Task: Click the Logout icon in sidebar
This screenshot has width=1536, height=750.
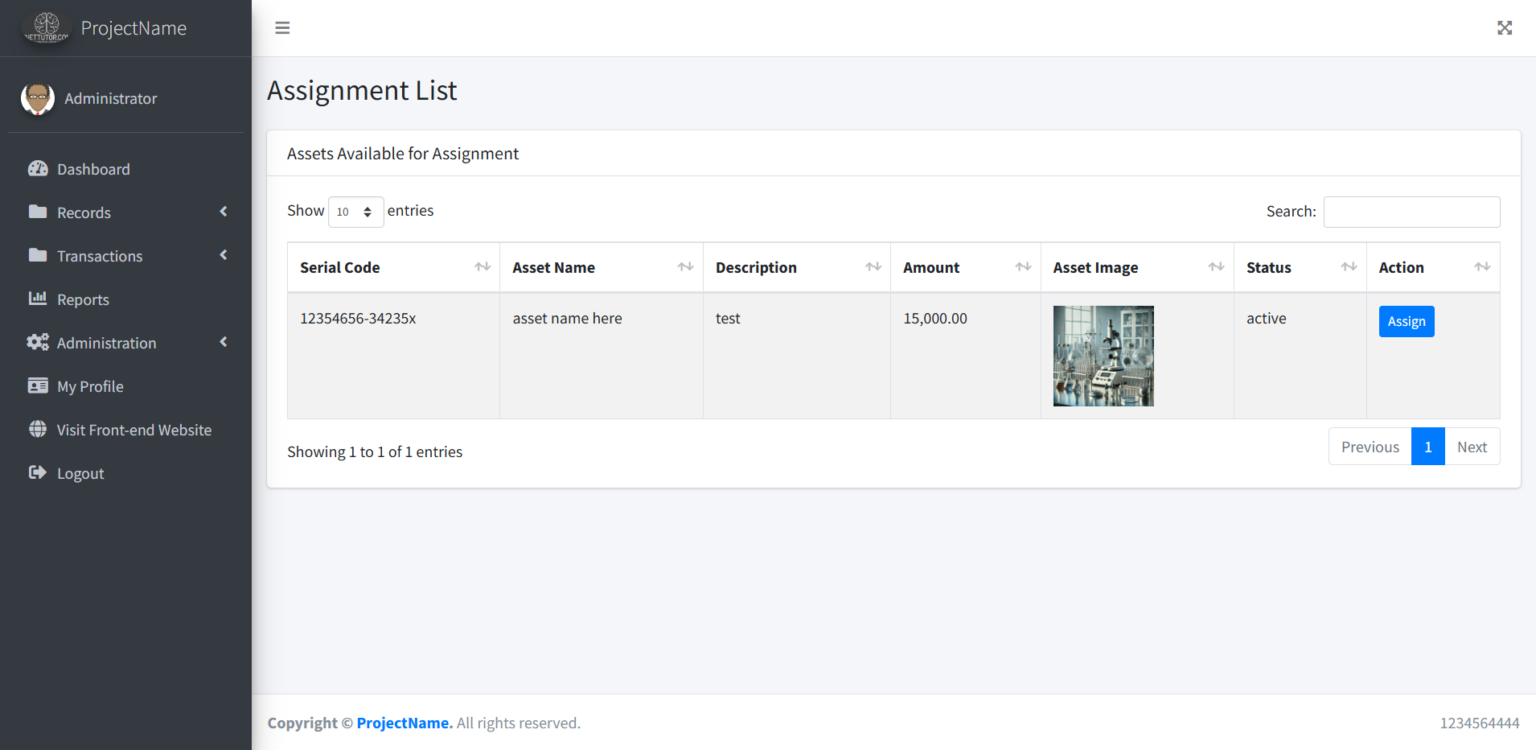Action: pos(37,473)
